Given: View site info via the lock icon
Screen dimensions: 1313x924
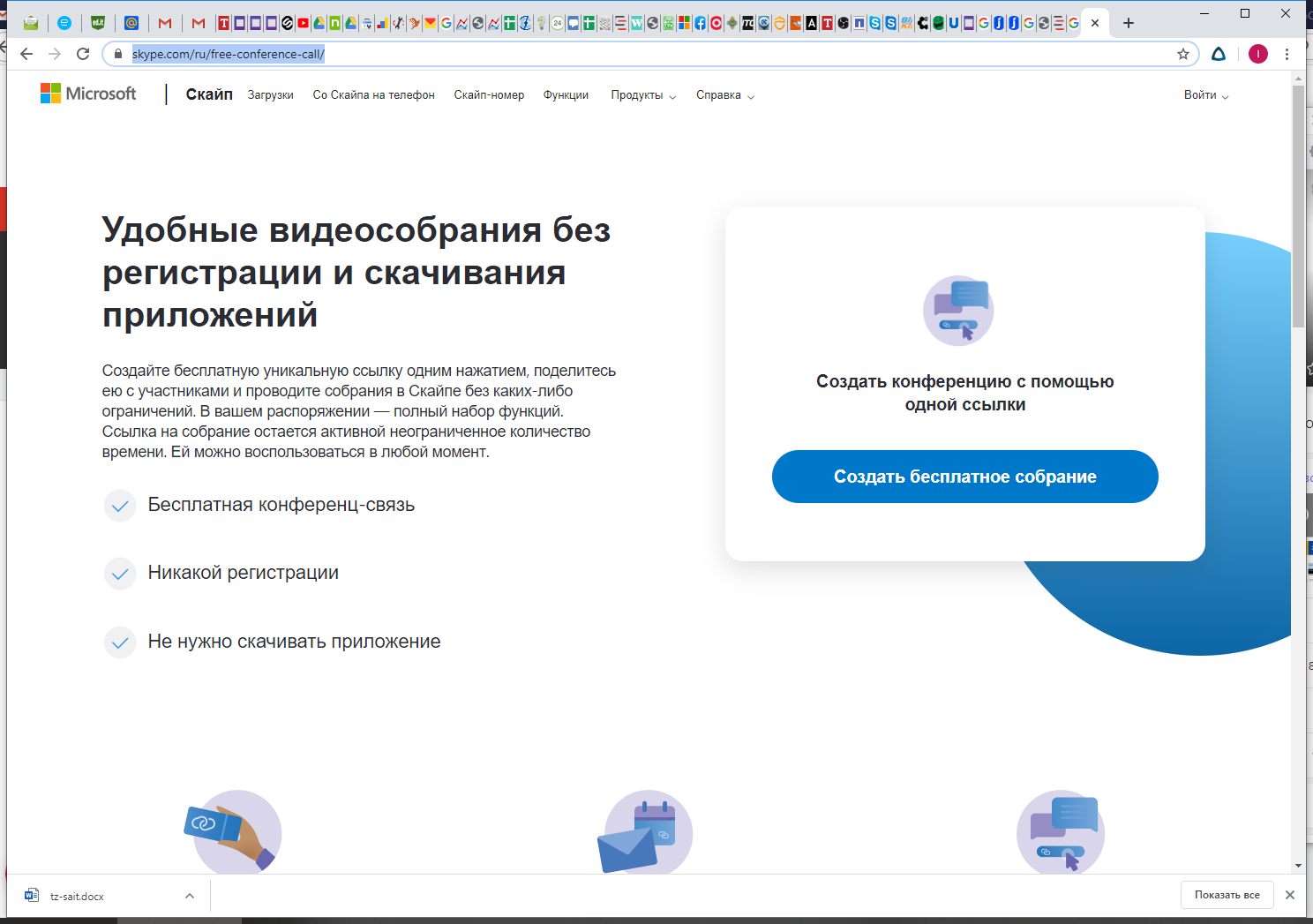Looking at the screenshot, I should click(118, 54).
